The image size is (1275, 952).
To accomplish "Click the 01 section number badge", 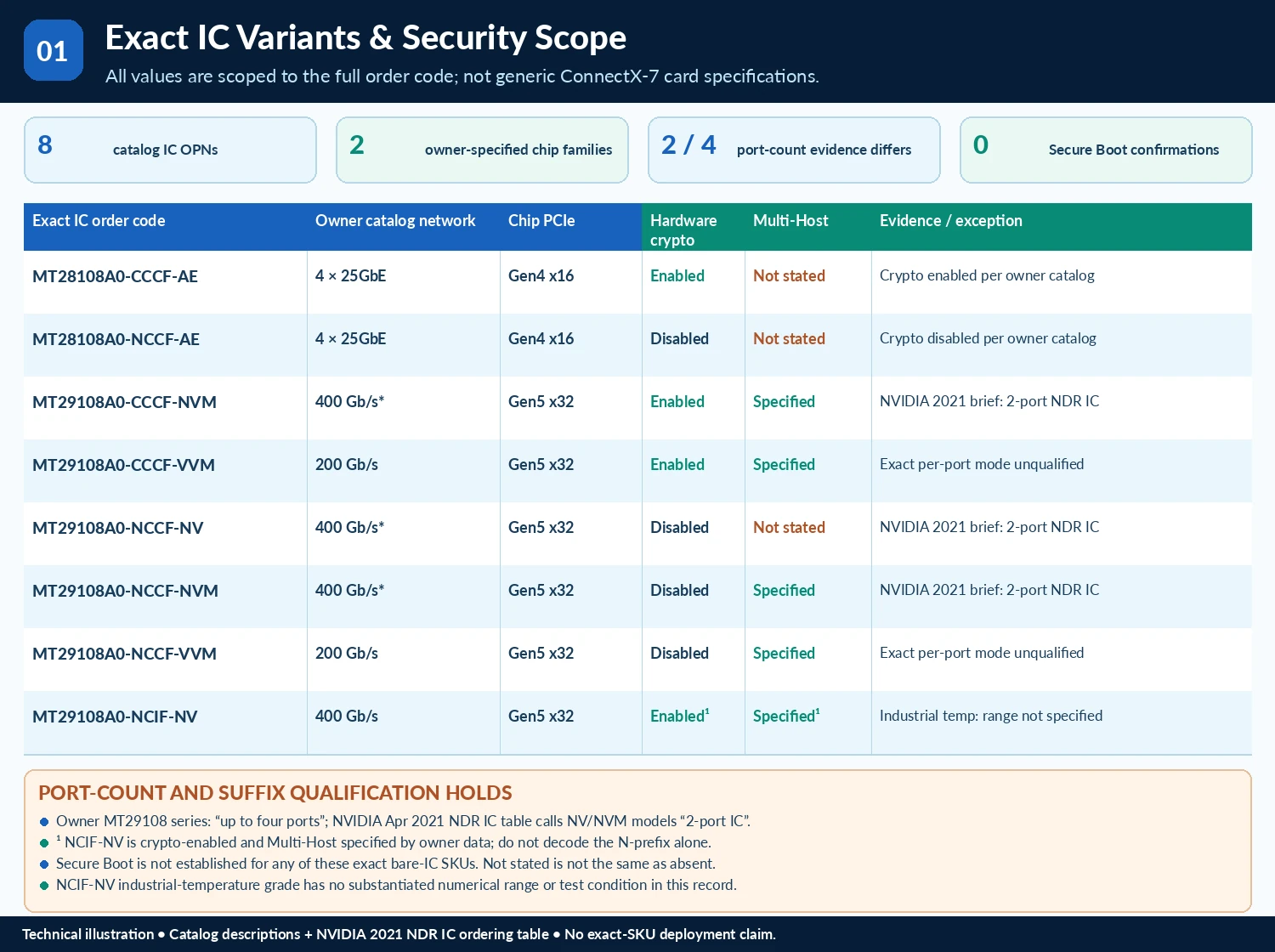I will coord(54,50).
